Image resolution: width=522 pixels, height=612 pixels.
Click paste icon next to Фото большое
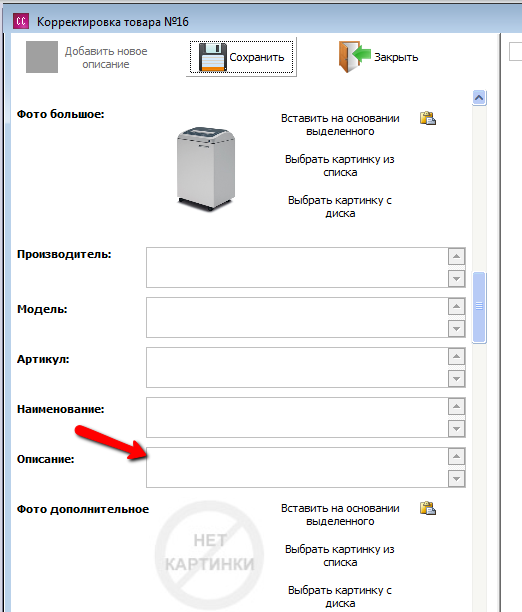pos(428,118)
